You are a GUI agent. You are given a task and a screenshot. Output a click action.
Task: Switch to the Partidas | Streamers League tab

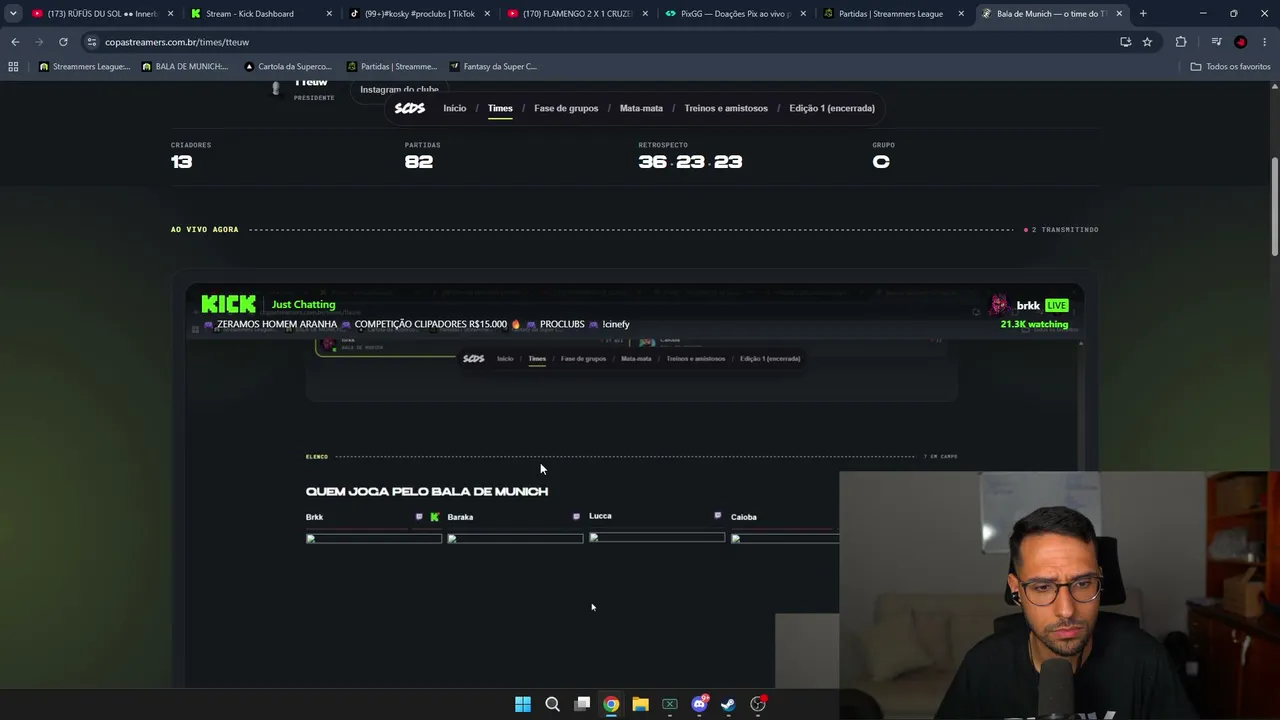click(x=892, y=14)
